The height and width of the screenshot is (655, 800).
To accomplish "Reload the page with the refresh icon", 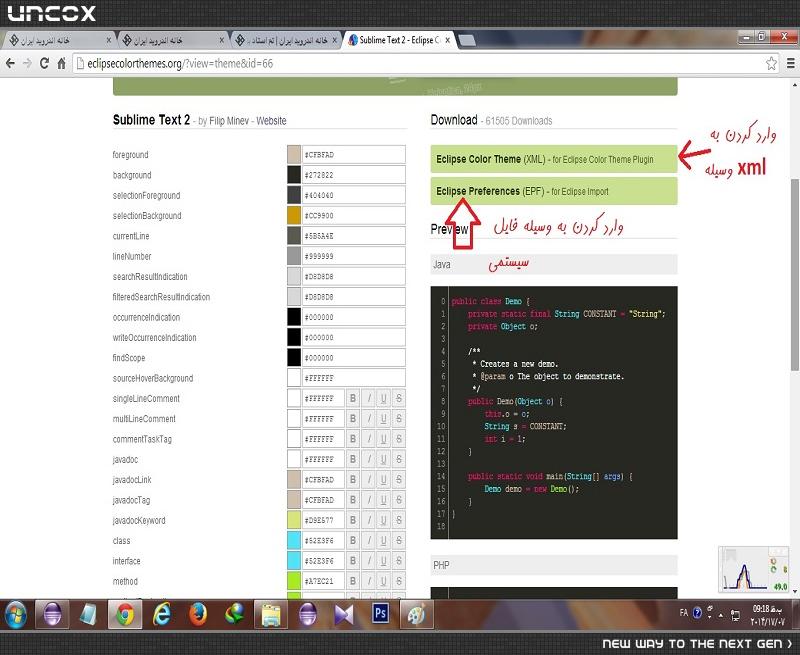I will coord(44,63).
